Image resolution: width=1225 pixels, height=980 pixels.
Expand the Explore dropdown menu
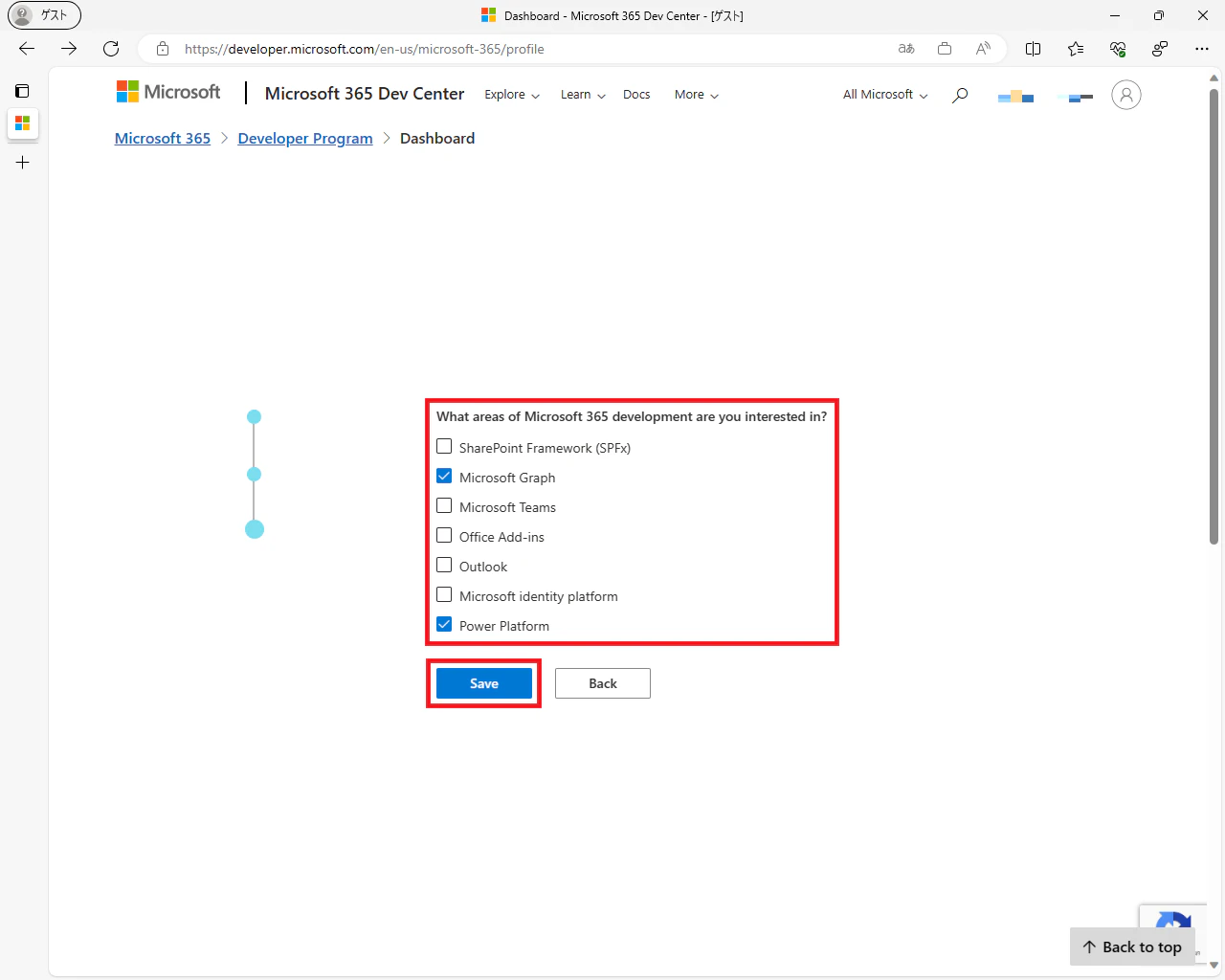512,95
